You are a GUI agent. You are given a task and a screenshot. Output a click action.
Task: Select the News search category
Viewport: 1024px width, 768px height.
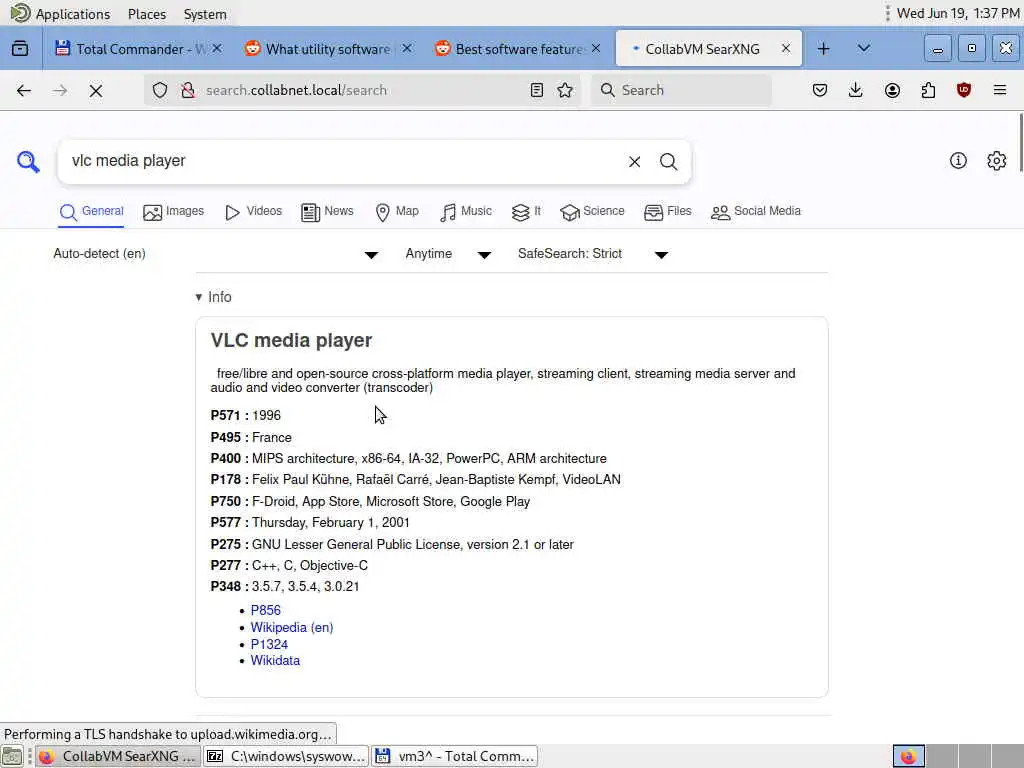tap(327, 212)
